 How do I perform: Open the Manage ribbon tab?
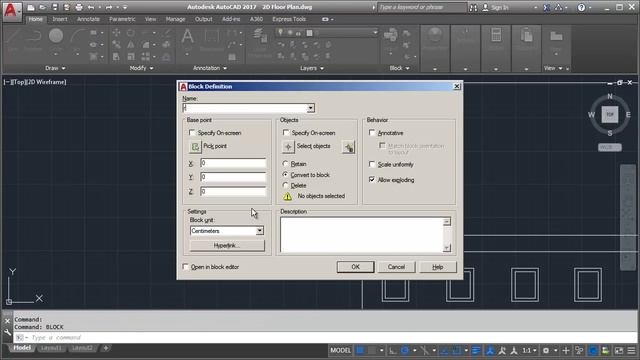pyautogui.click(x=175, y=19)
